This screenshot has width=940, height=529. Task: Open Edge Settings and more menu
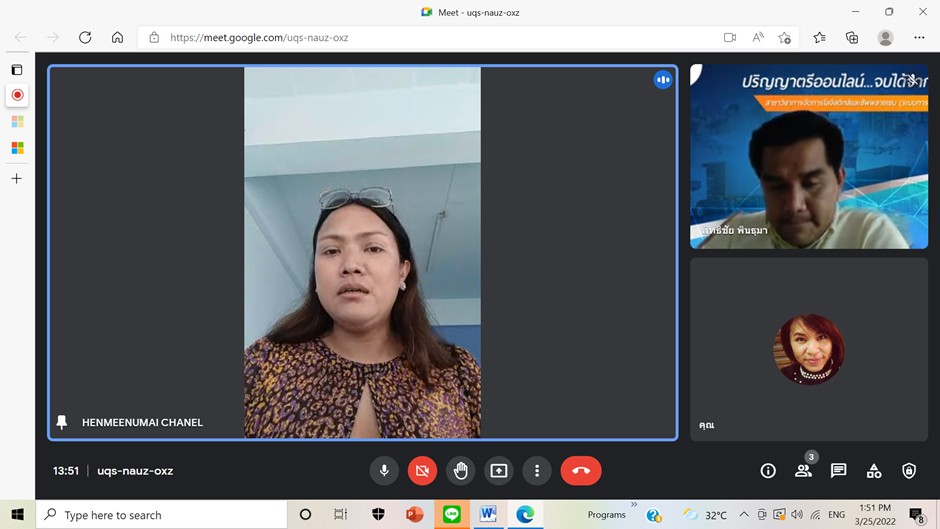point(919,38)
